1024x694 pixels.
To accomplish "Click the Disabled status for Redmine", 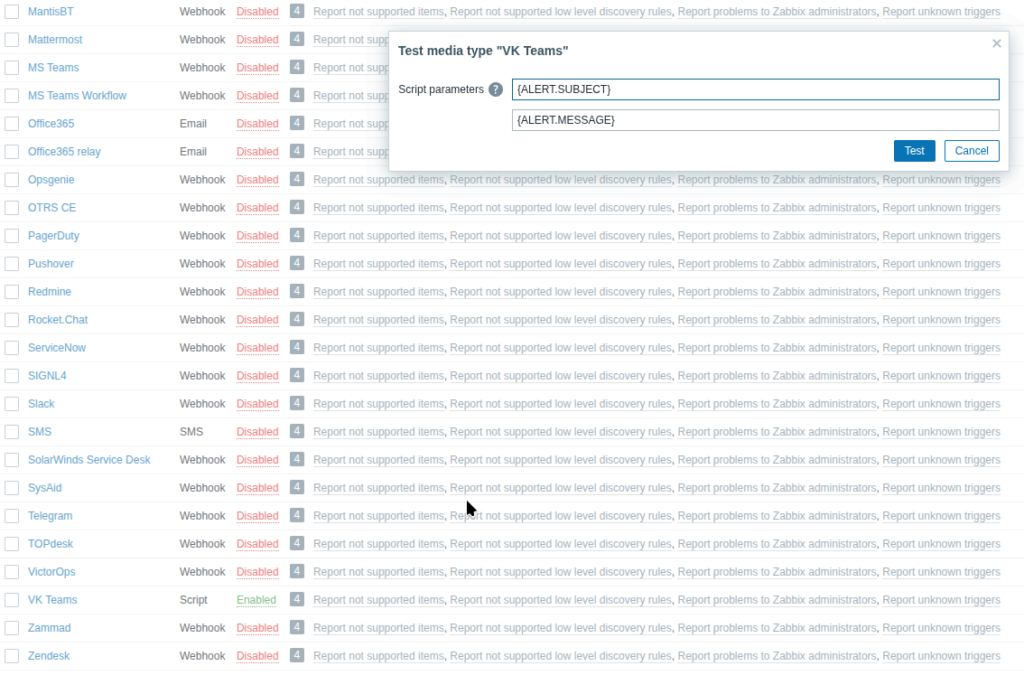I will pos(257,292).
